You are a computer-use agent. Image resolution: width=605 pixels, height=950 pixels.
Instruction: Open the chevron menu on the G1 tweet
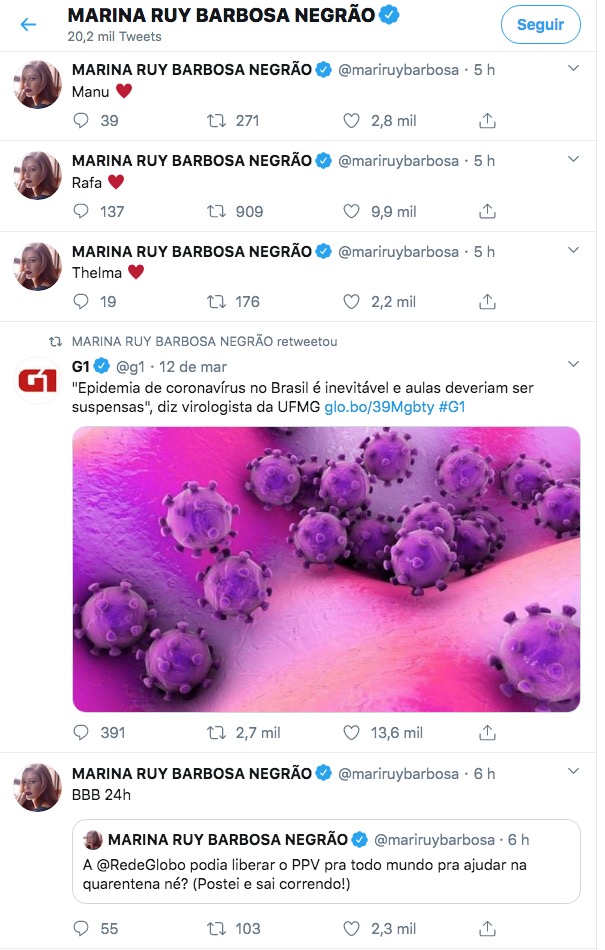pyautogui.click(x=573, y=364)
